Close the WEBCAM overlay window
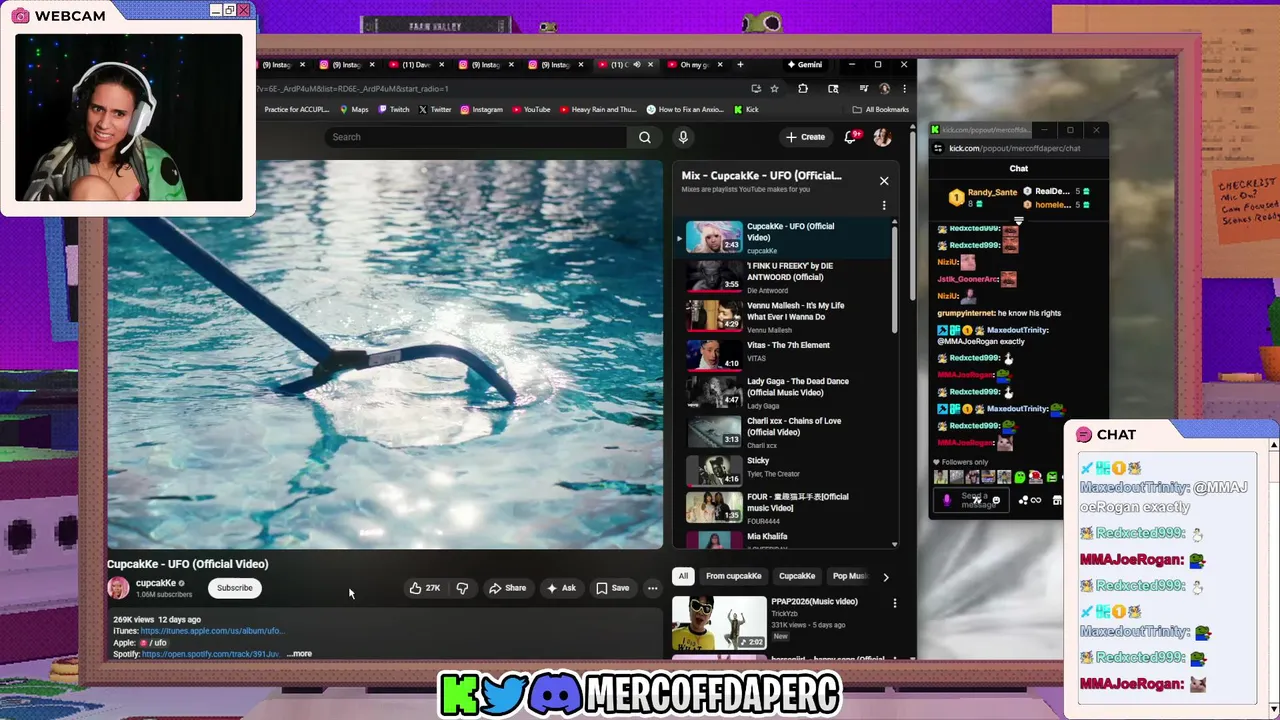This screenshot has width=1280, height=720. 243,10
